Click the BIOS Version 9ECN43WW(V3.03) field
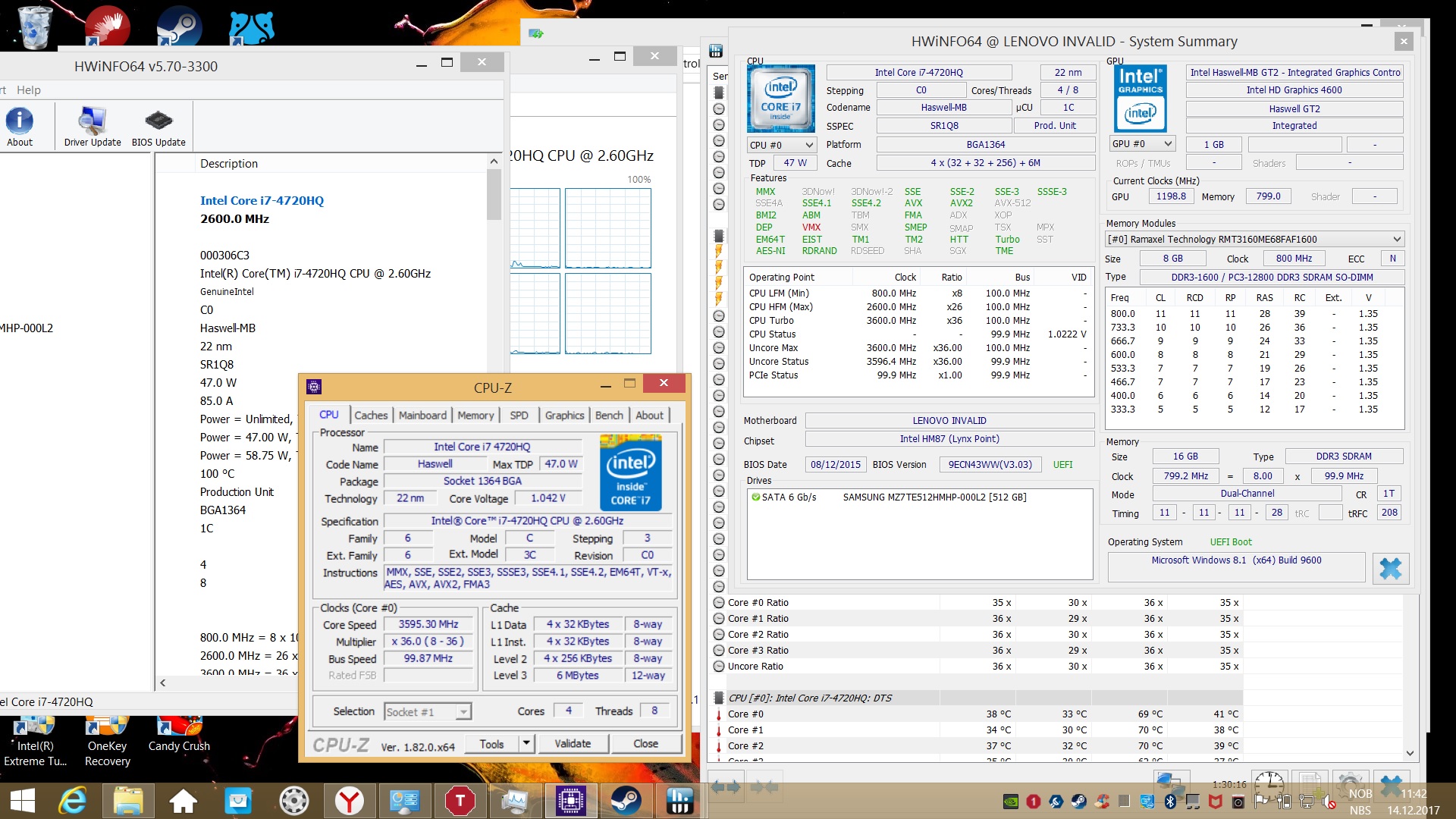This screenshot has width=1456, height=819. [990, 465]
